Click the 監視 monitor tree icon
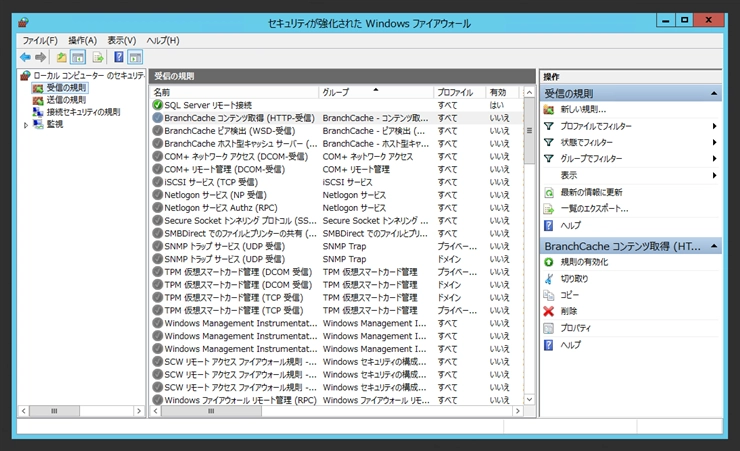 (38, 124)
